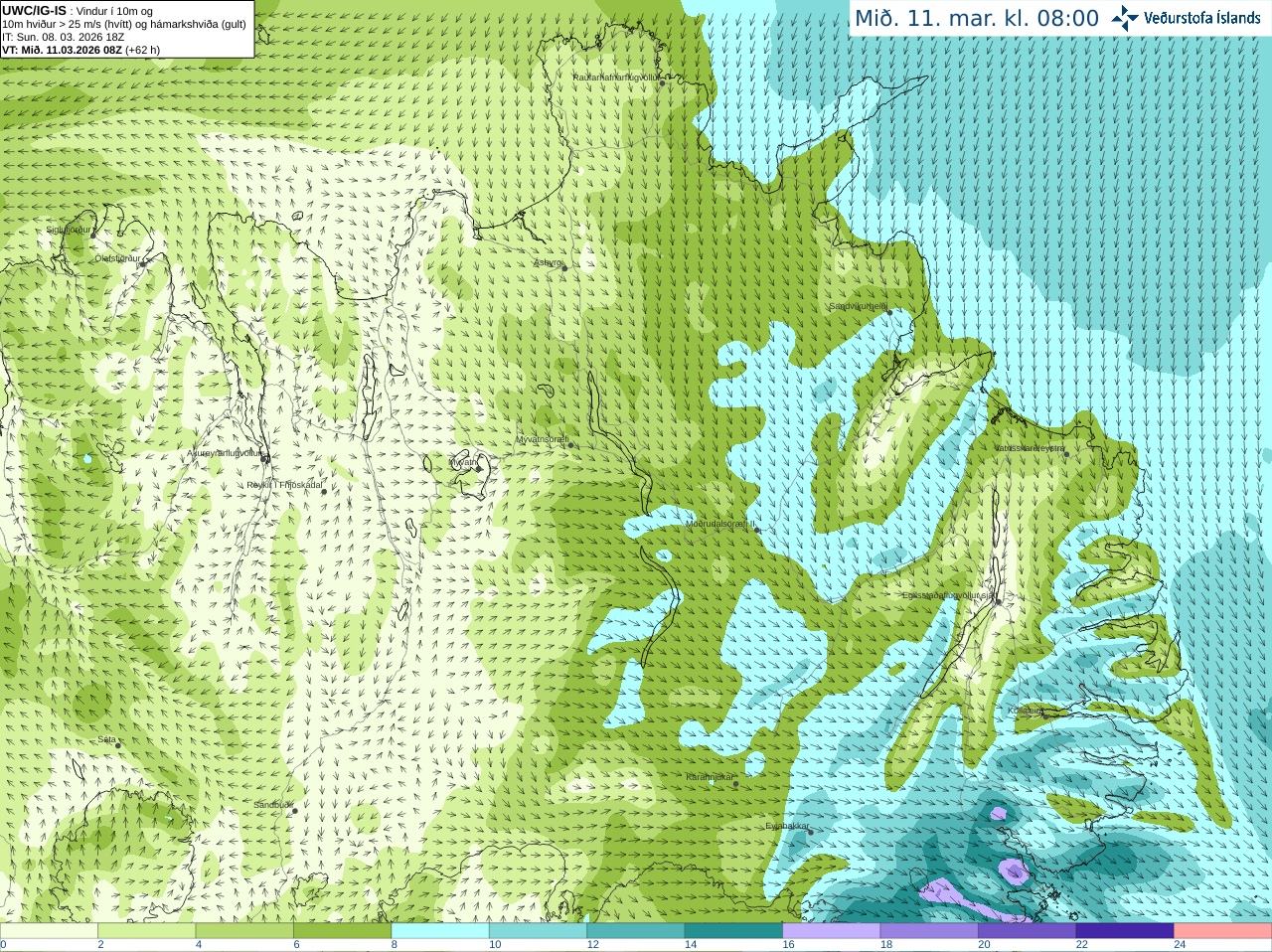Click the Ásbyrgi station dot
The image size is (1272, 952).
[x=564, y=268]
